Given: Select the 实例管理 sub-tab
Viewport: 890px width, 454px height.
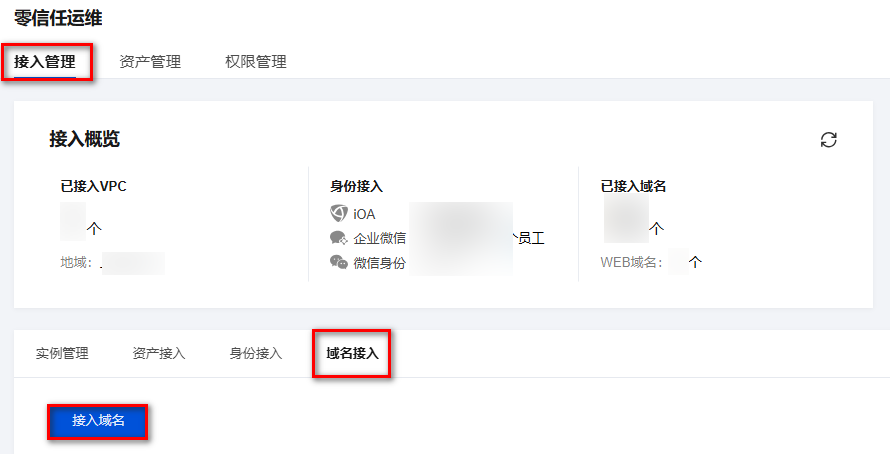Looking at the screenshot, I should [x=62, y=354].
